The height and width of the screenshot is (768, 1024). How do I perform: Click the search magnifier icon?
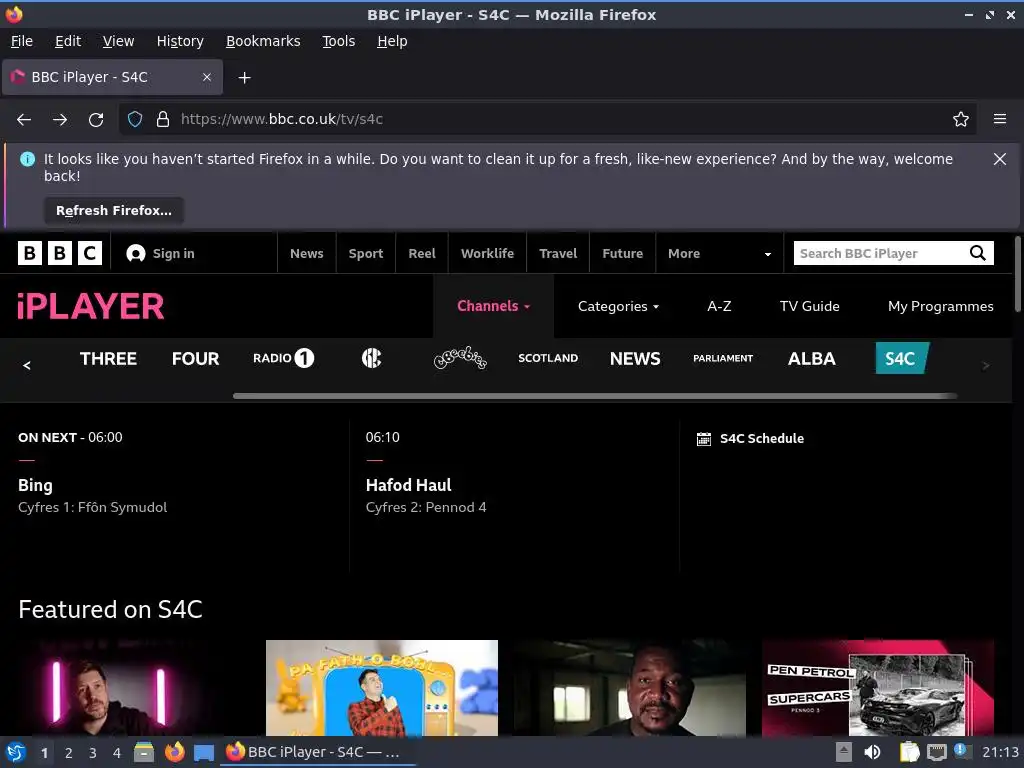point(978,253)
